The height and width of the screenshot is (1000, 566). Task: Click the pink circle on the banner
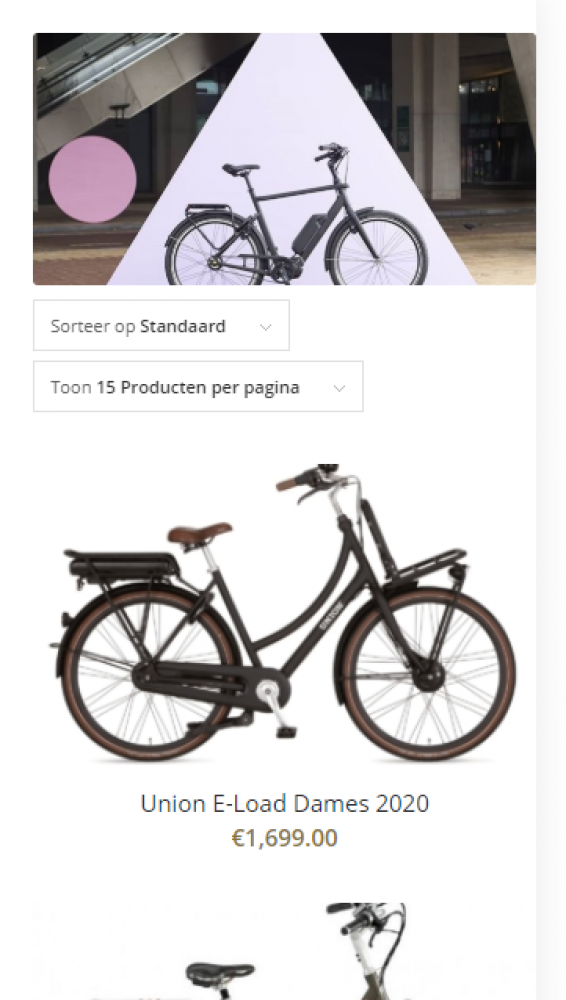tap(93, 179)
